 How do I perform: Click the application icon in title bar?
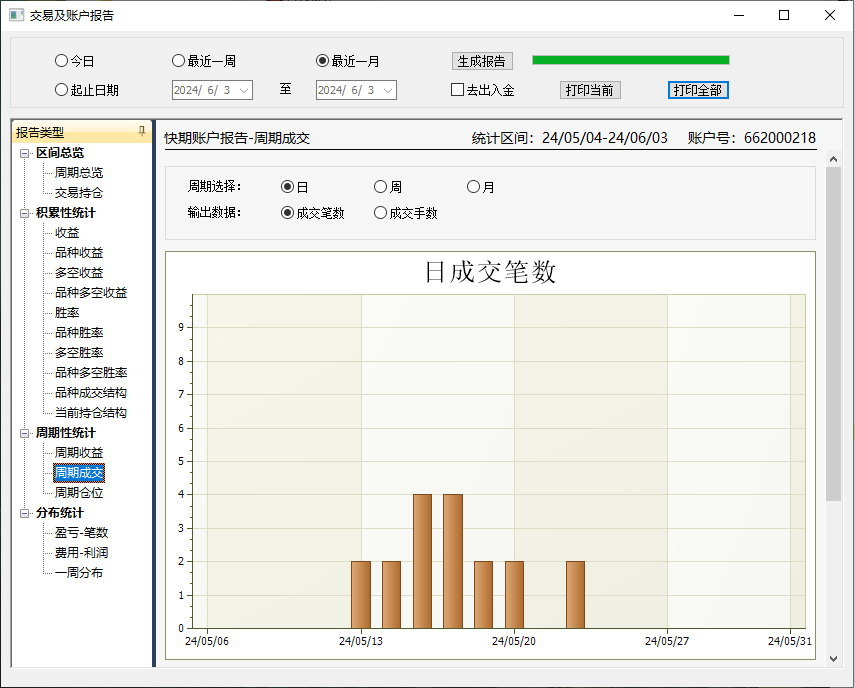click(16, 15)
